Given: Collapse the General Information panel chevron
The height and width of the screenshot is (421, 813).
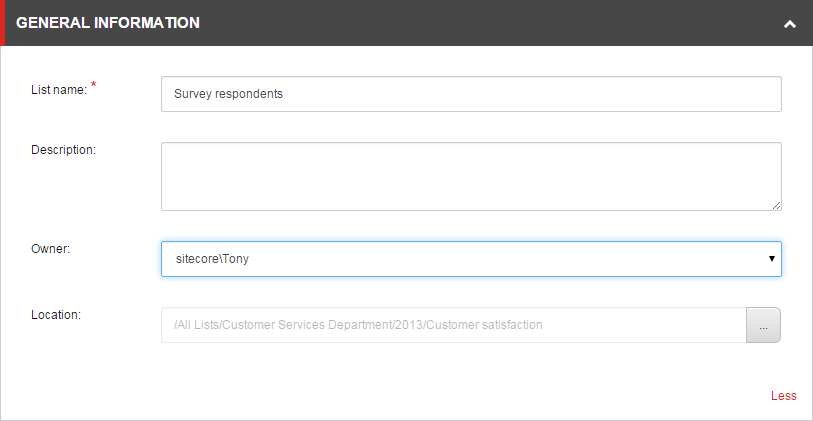Looking at the screenshot, I should pos(789,23).
